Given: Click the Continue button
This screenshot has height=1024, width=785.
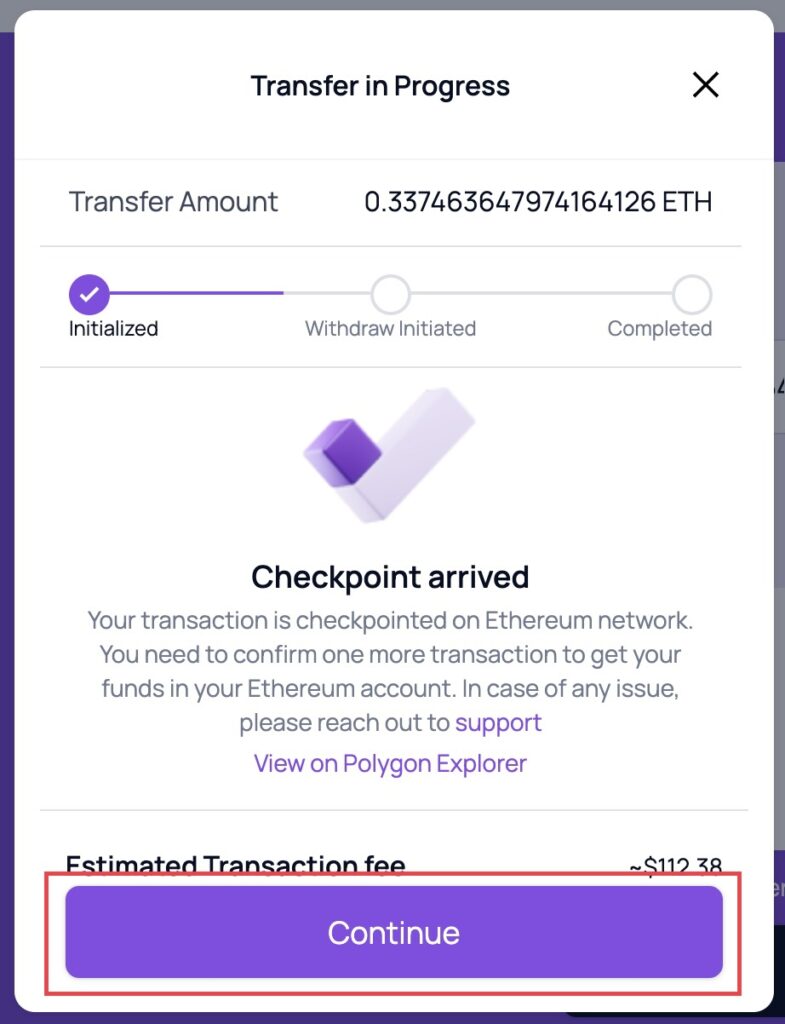Looking at the screenshot, I should [394, 932].
